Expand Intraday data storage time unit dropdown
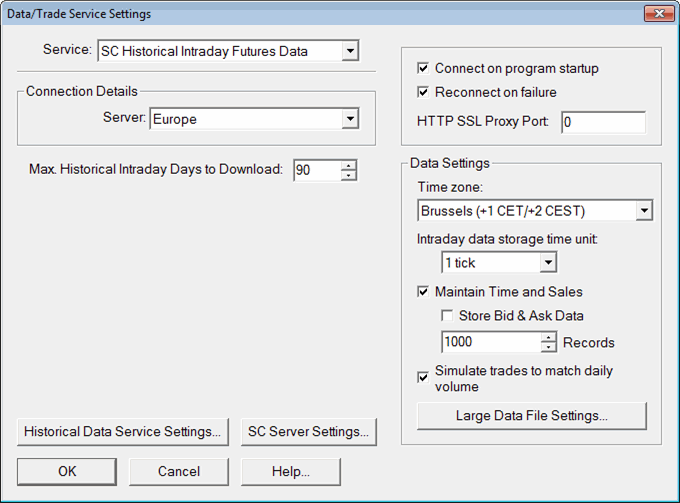This screenshot has height=503, width=680. tap(547, 263)
